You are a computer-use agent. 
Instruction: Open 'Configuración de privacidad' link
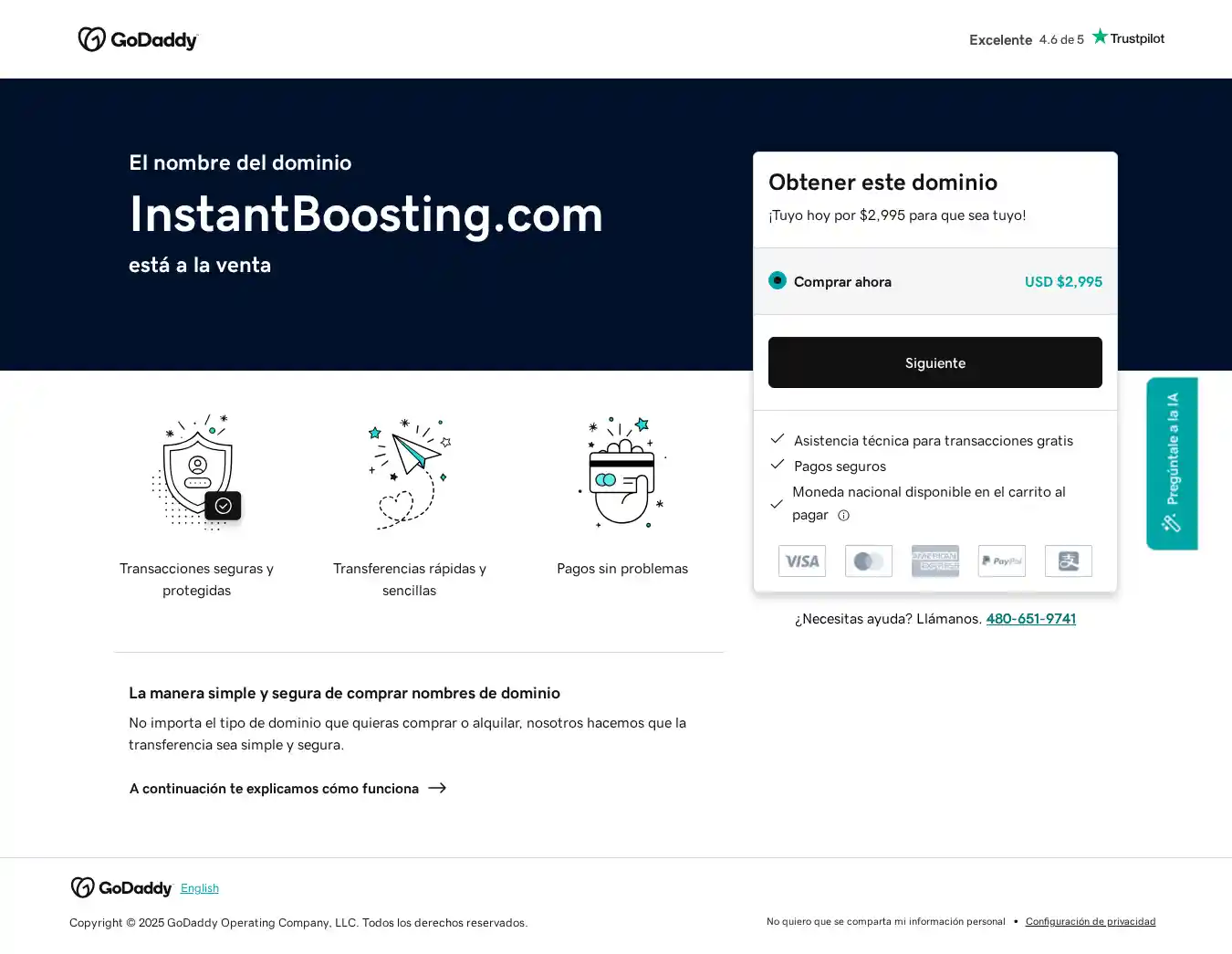tap(1090, 922)
